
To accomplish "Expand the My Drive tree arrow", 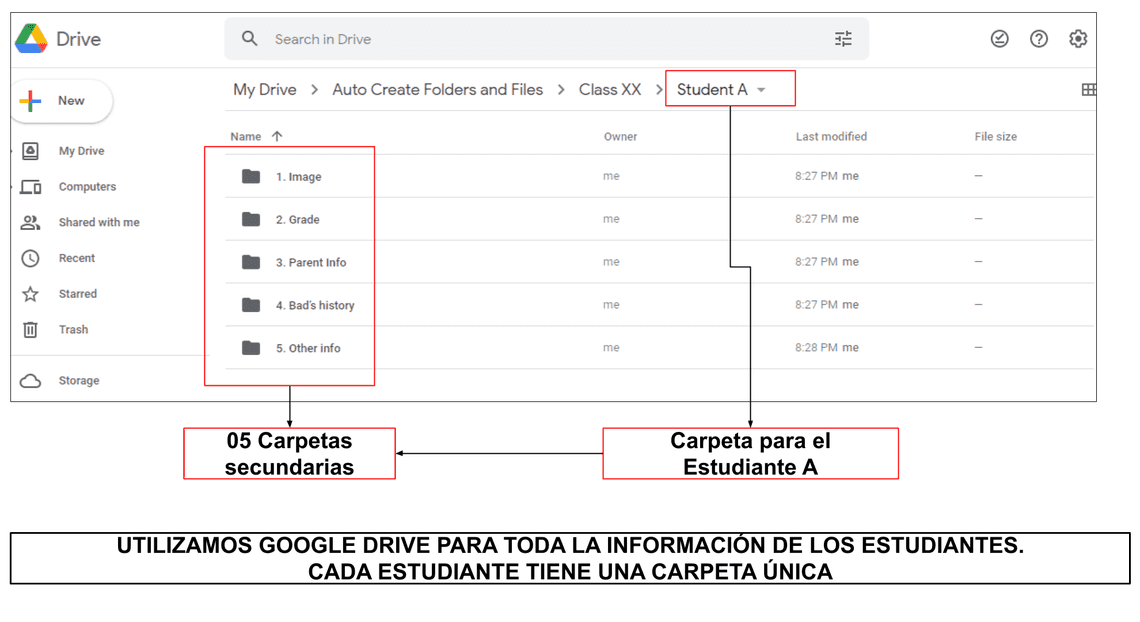I will tap(13, 151).
